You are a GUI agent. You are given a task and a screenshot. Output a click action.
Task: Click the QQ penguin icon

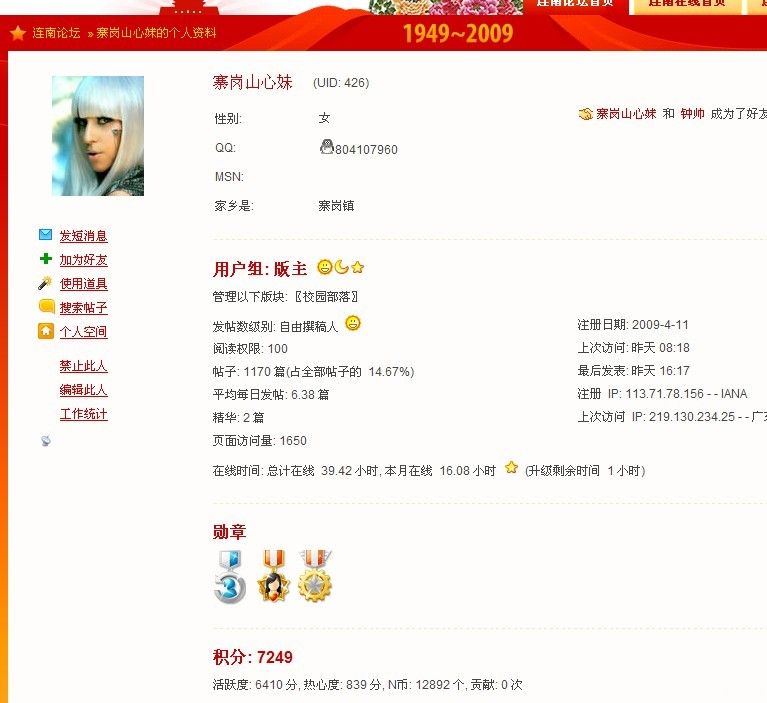coord(327,146)
